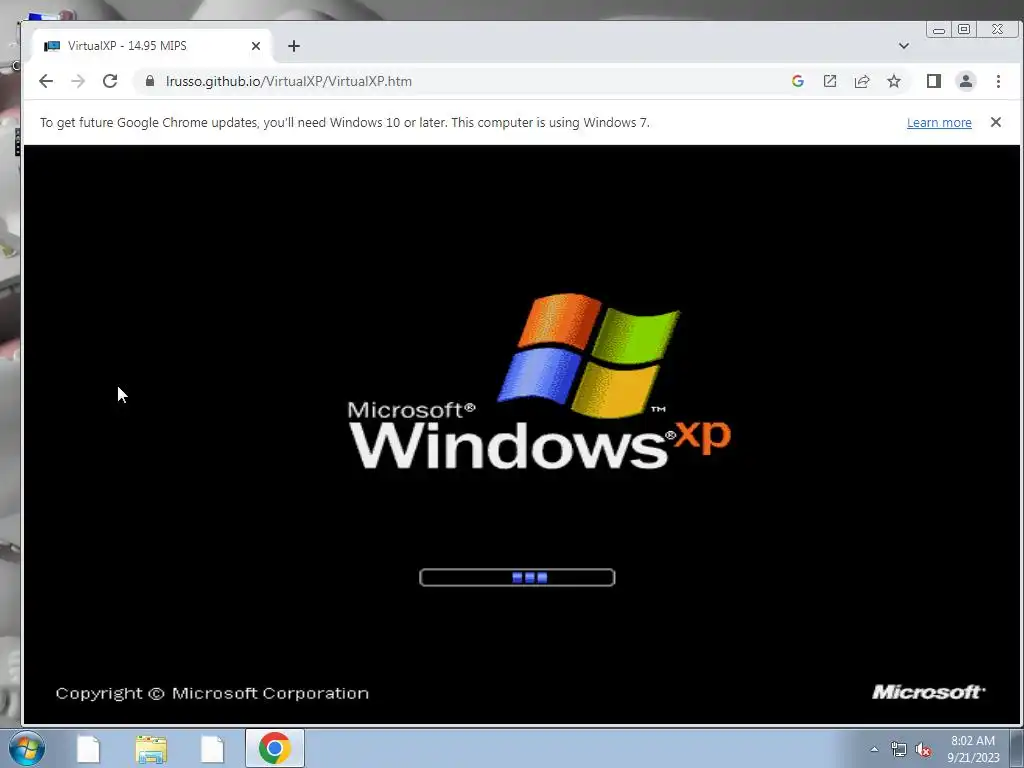Open page in app via pop-out icon
This screenshot has width=1024, height=768.
(x=829, y=81)
